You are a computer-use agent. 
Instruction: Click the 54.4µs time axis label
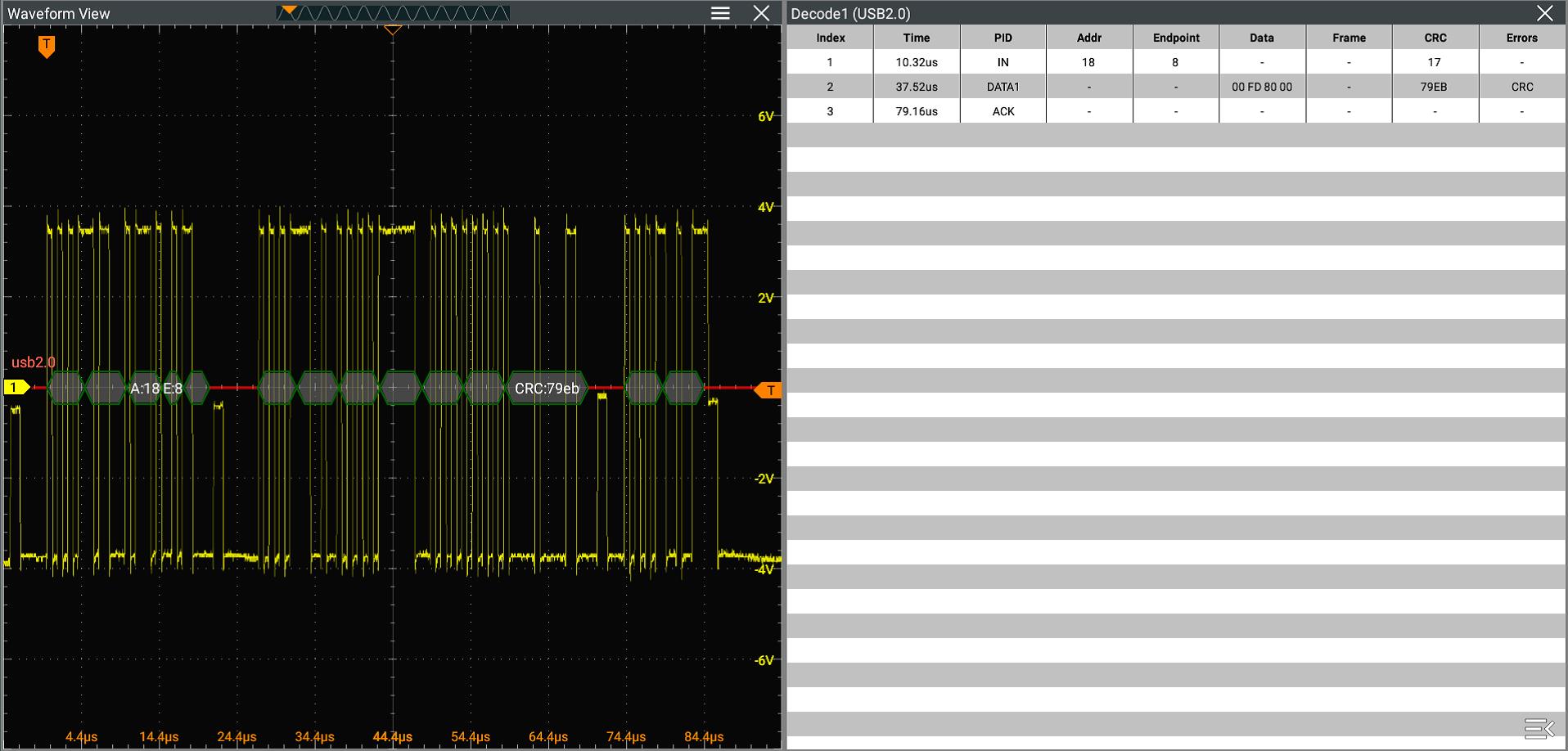pyautogui.click(x=471, y=737)
